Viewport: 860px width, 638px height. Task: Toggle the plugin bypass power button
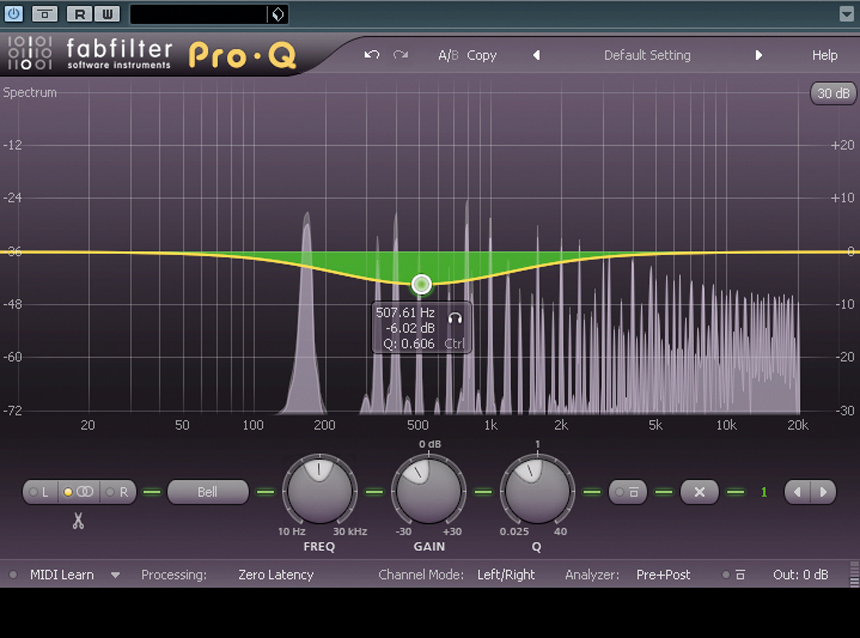14,14
